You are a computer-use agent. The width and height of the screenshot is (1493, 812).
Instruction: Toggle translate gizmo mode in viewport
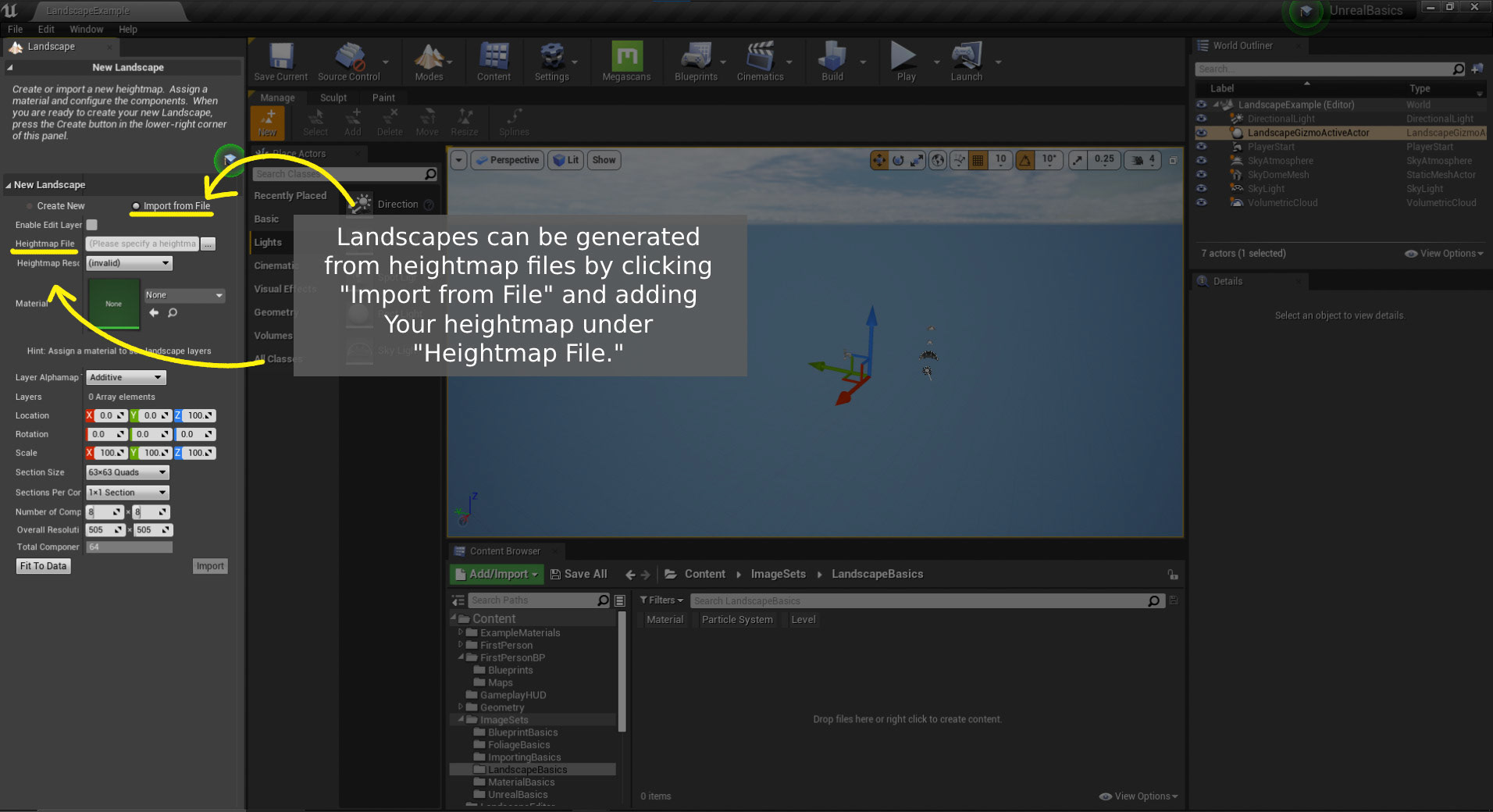[879, 160]
